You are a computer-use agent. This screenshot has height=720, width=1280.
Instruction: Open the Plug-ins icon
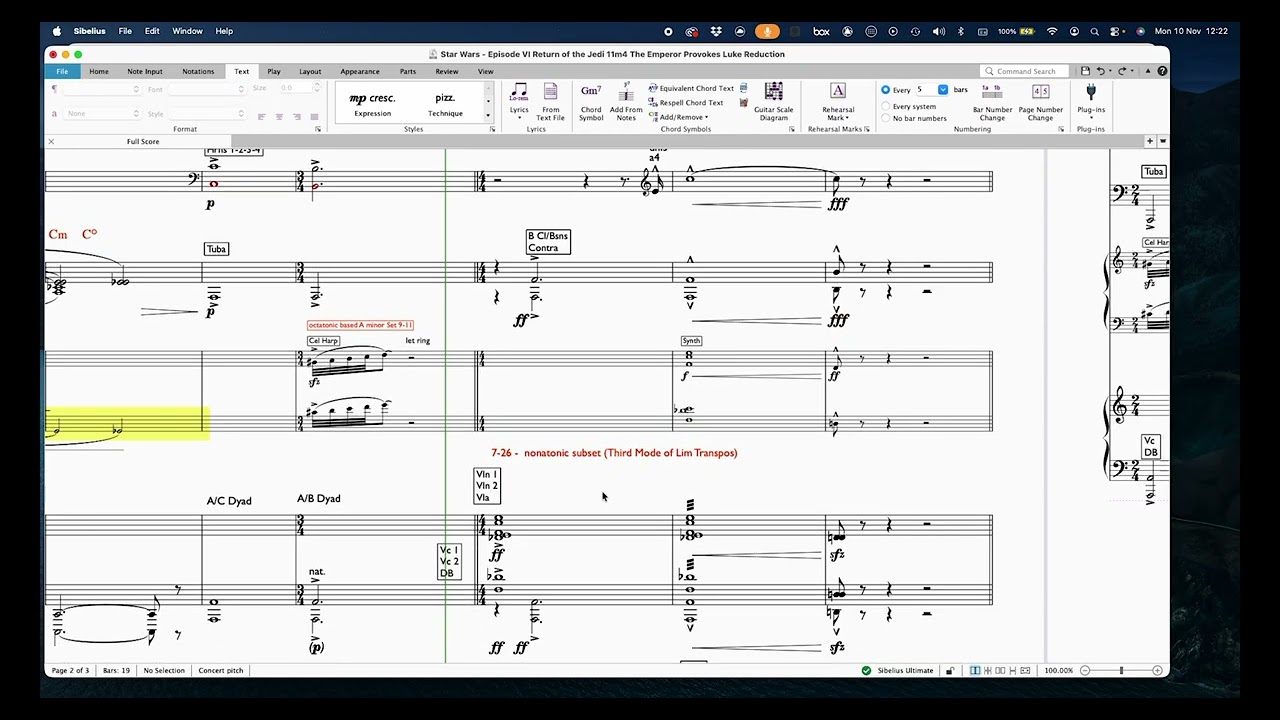click(1091, 92)
